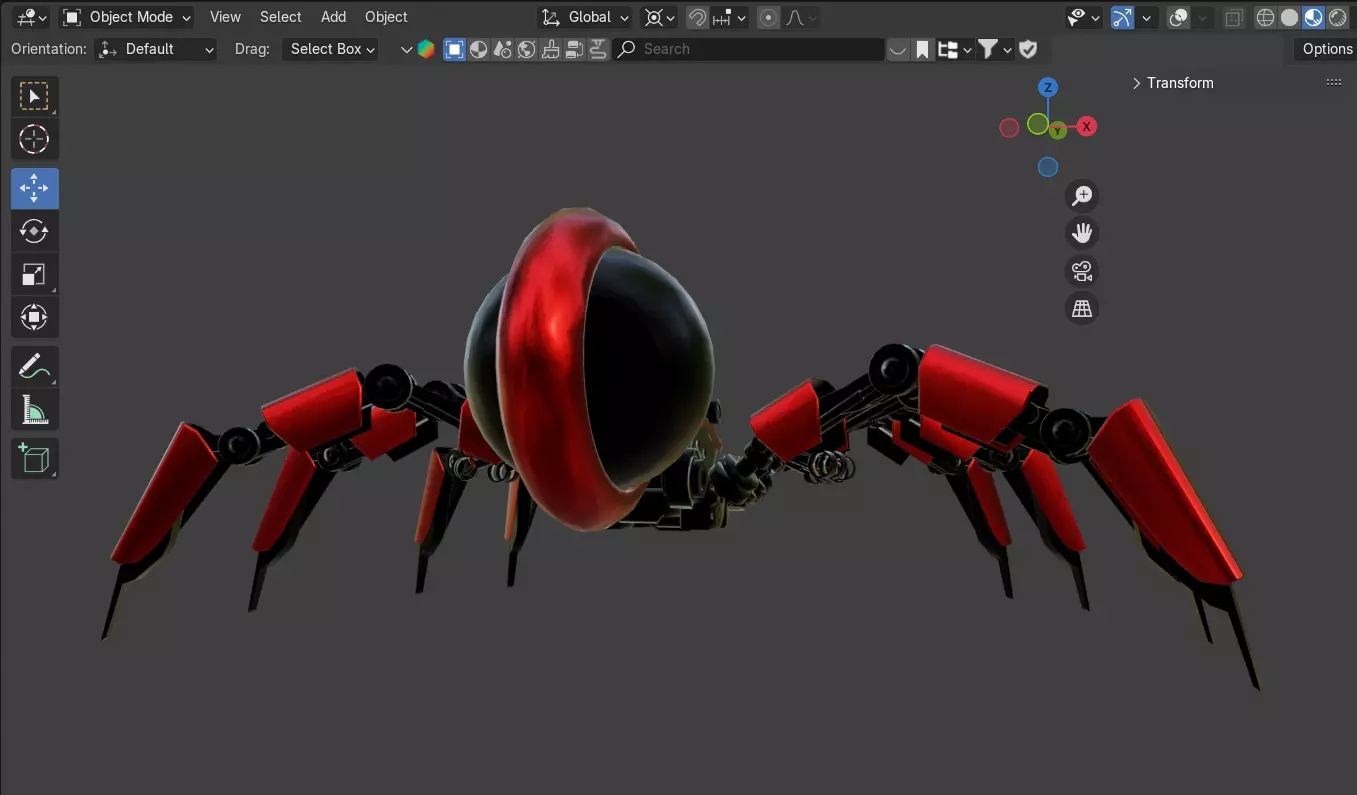Select the combined Transform tool
The height and width of the screenshot is (795, 1357).
pos(34,317)
